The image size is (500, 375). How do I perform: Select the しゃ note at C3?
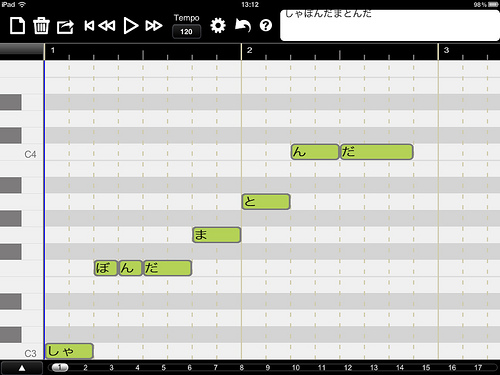point(69,351)
